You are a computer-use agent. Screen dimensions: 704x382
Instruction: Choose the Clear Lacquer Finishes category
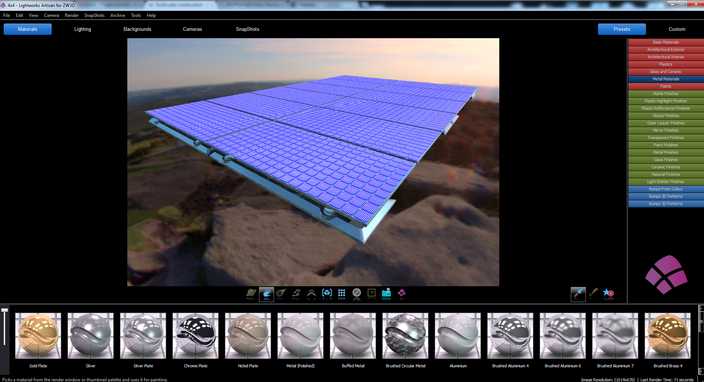coord(665,123)
